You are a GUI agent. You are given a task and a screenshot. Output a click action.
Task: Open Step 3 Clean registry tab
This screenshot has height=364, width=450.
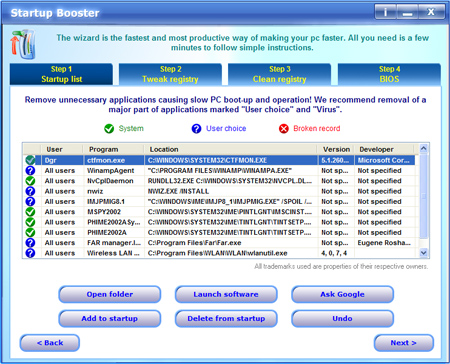click(279, 74)
